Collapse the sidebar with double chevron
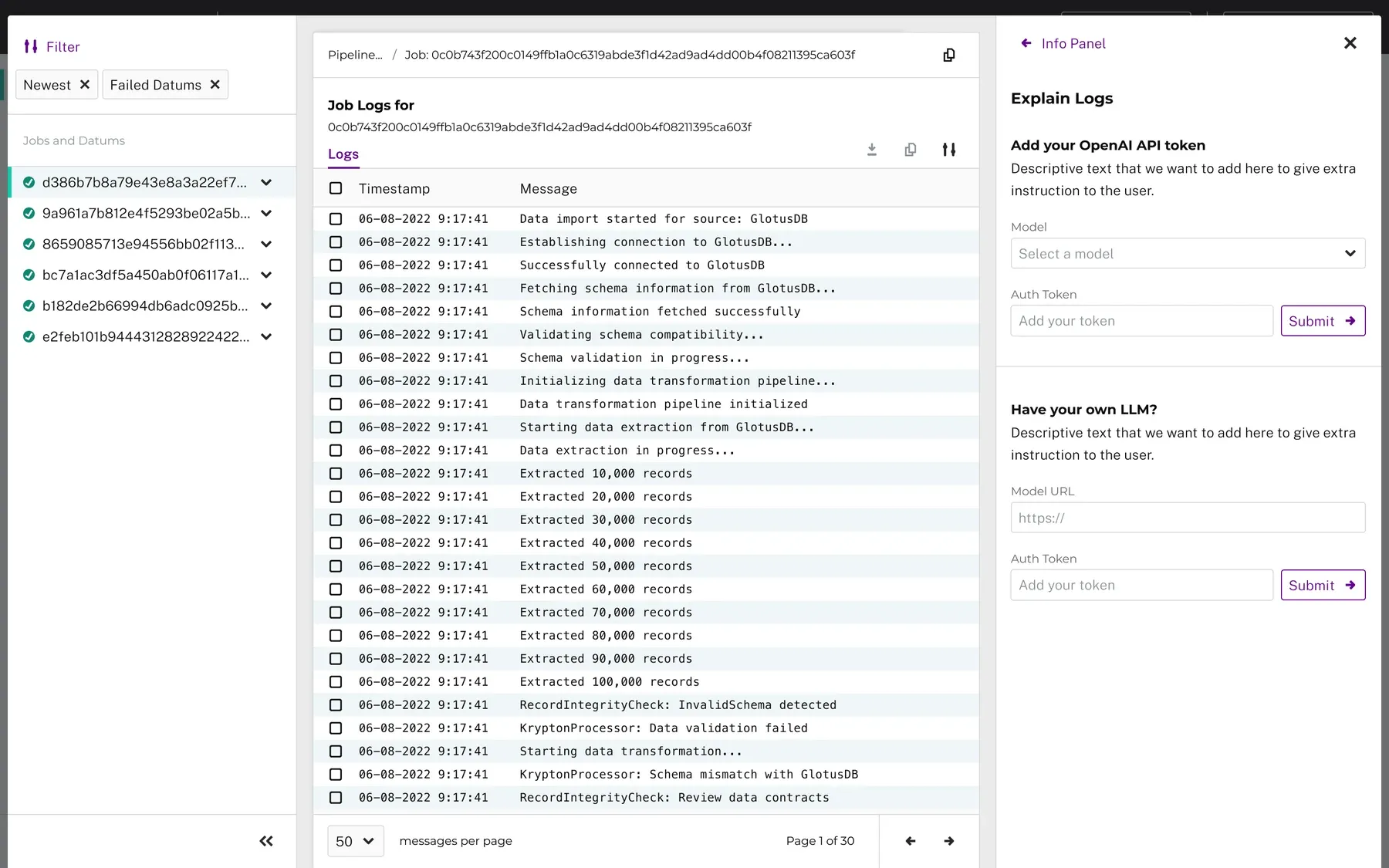 point(266,841)
